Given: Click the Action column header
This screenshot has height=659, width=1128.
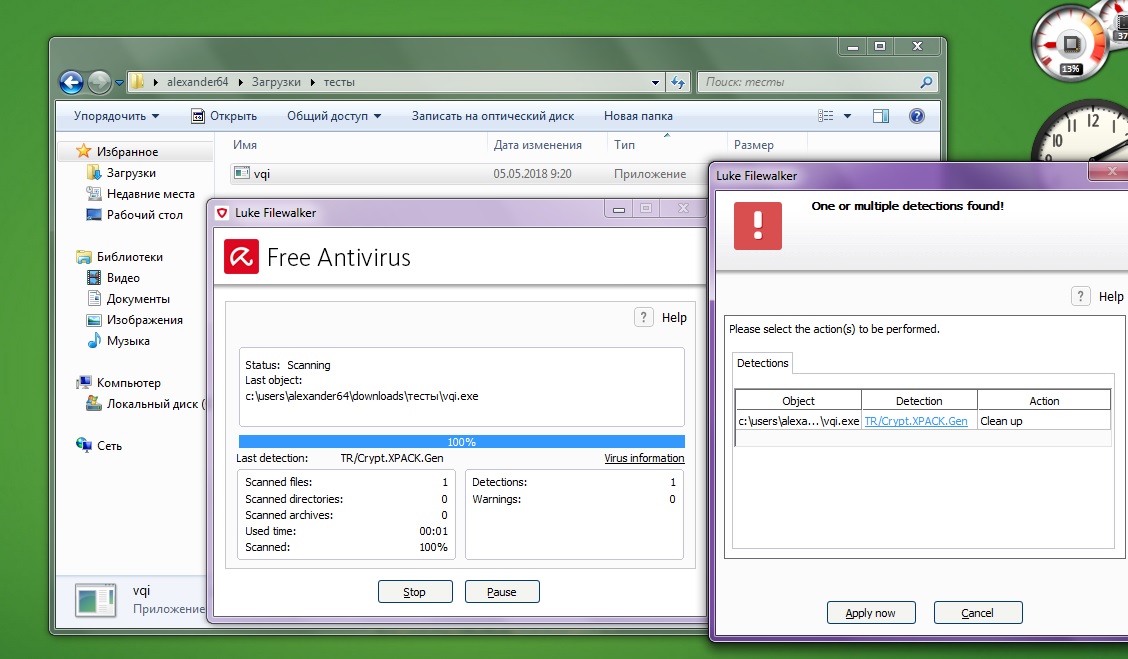Looking at the screenshot, I should tap(1044, 401).
